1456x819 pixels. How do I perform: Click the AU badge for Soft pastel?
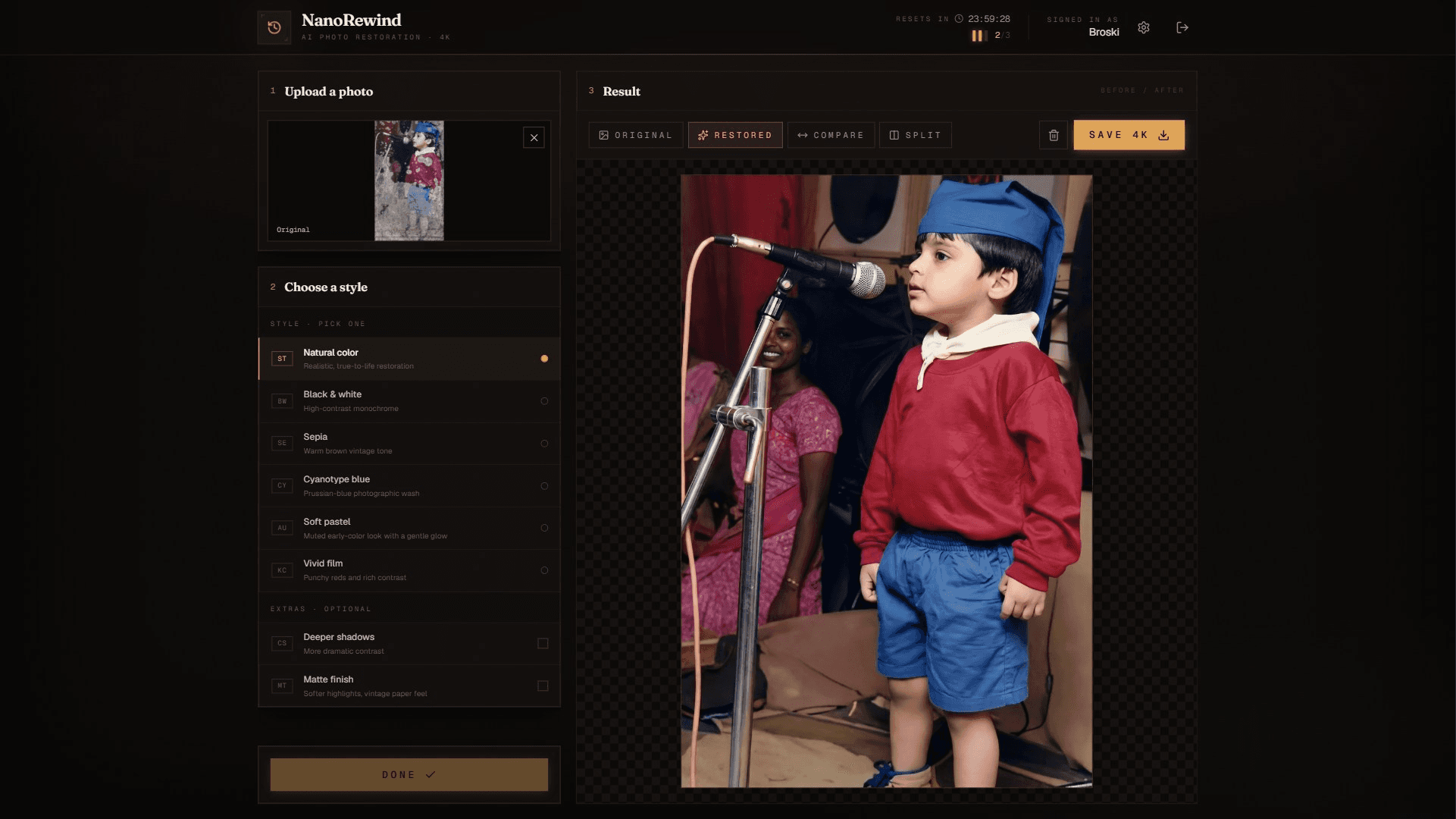[282, 528]
